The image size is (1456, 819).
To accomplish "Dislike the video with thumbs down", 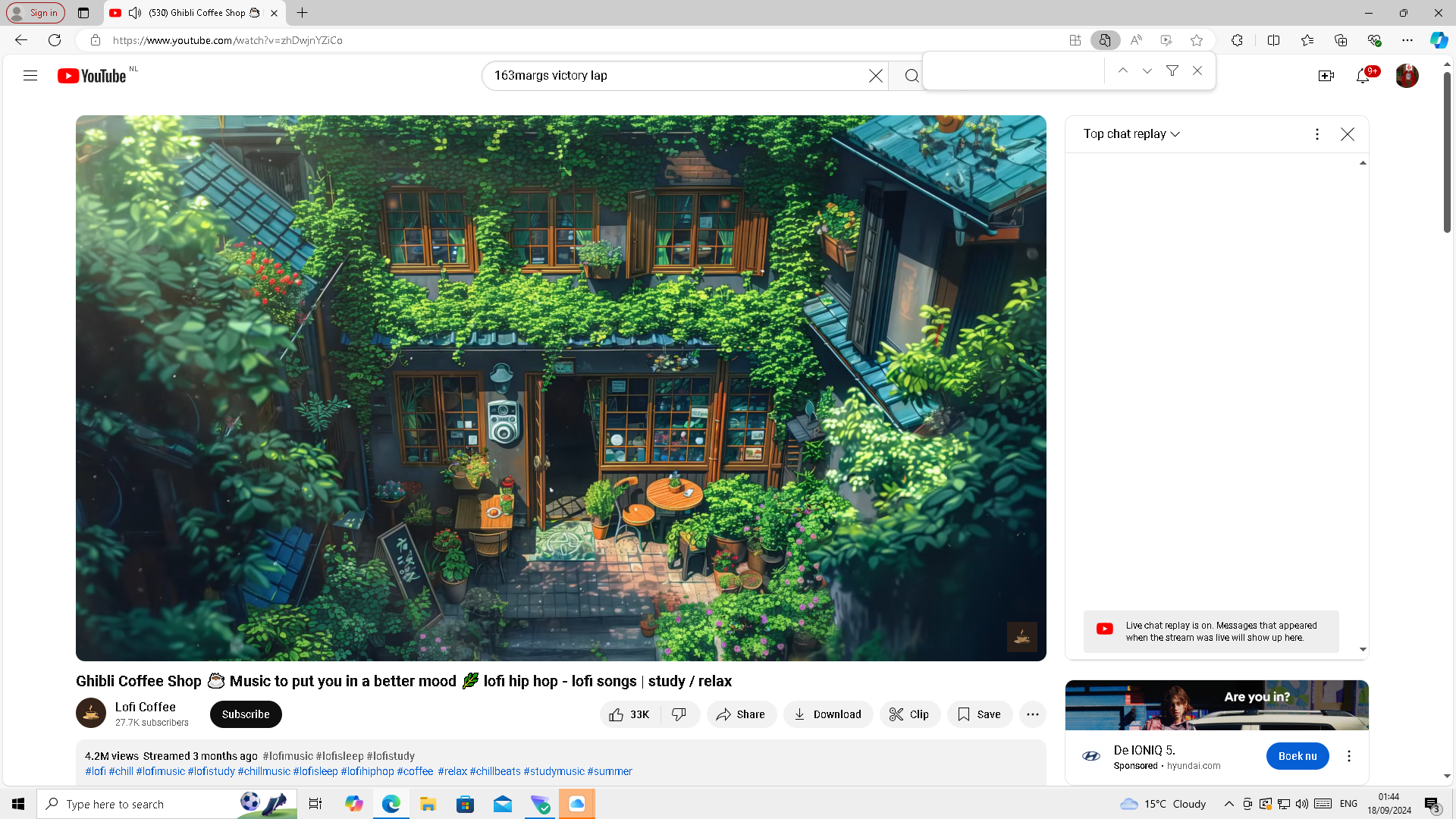I will click(x=679, y=714).
